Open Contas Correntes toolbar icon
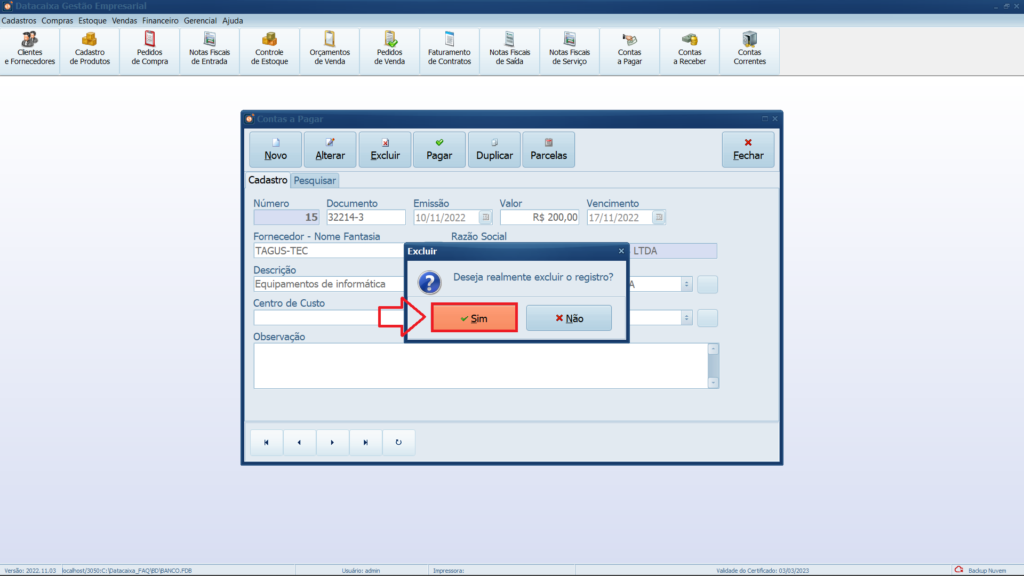 [x=750, y=49]
